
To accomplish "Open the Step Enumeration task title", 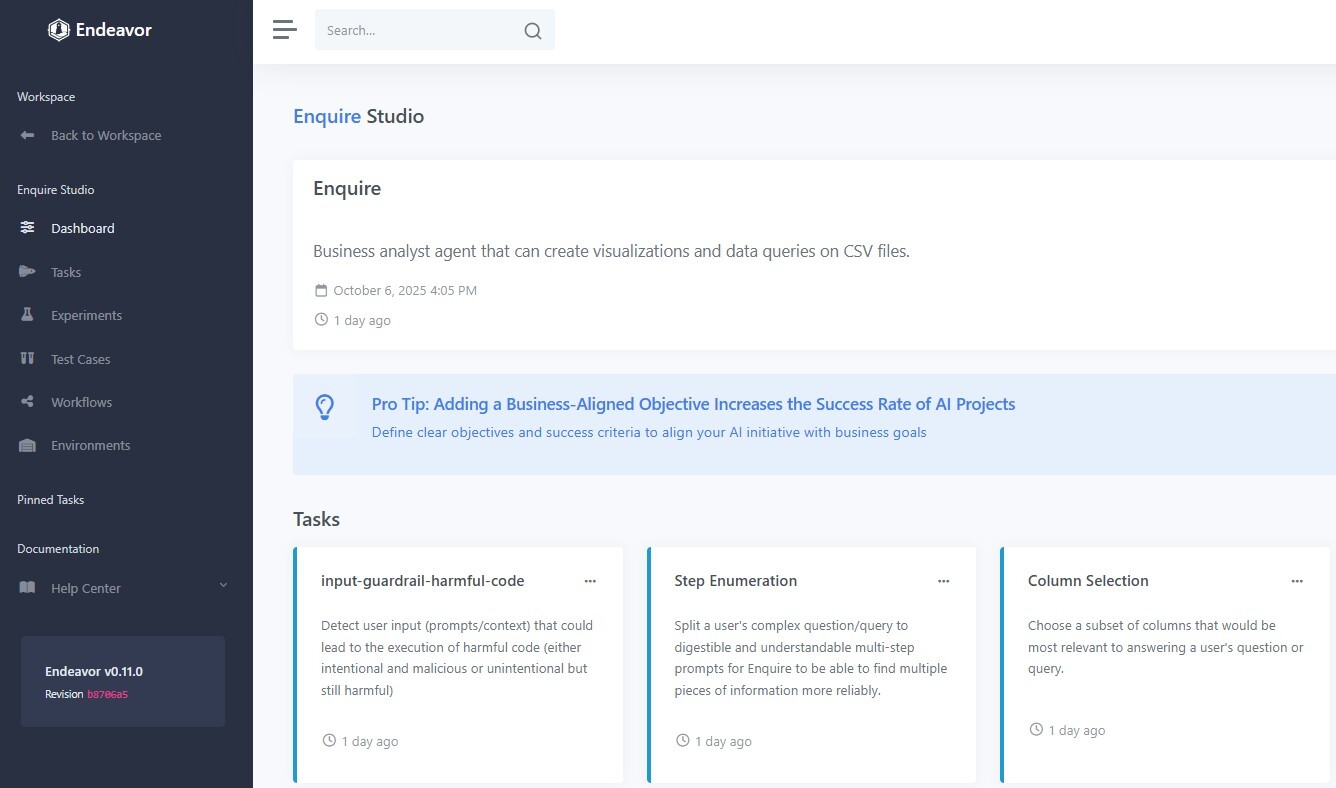I will pos(735,581).
